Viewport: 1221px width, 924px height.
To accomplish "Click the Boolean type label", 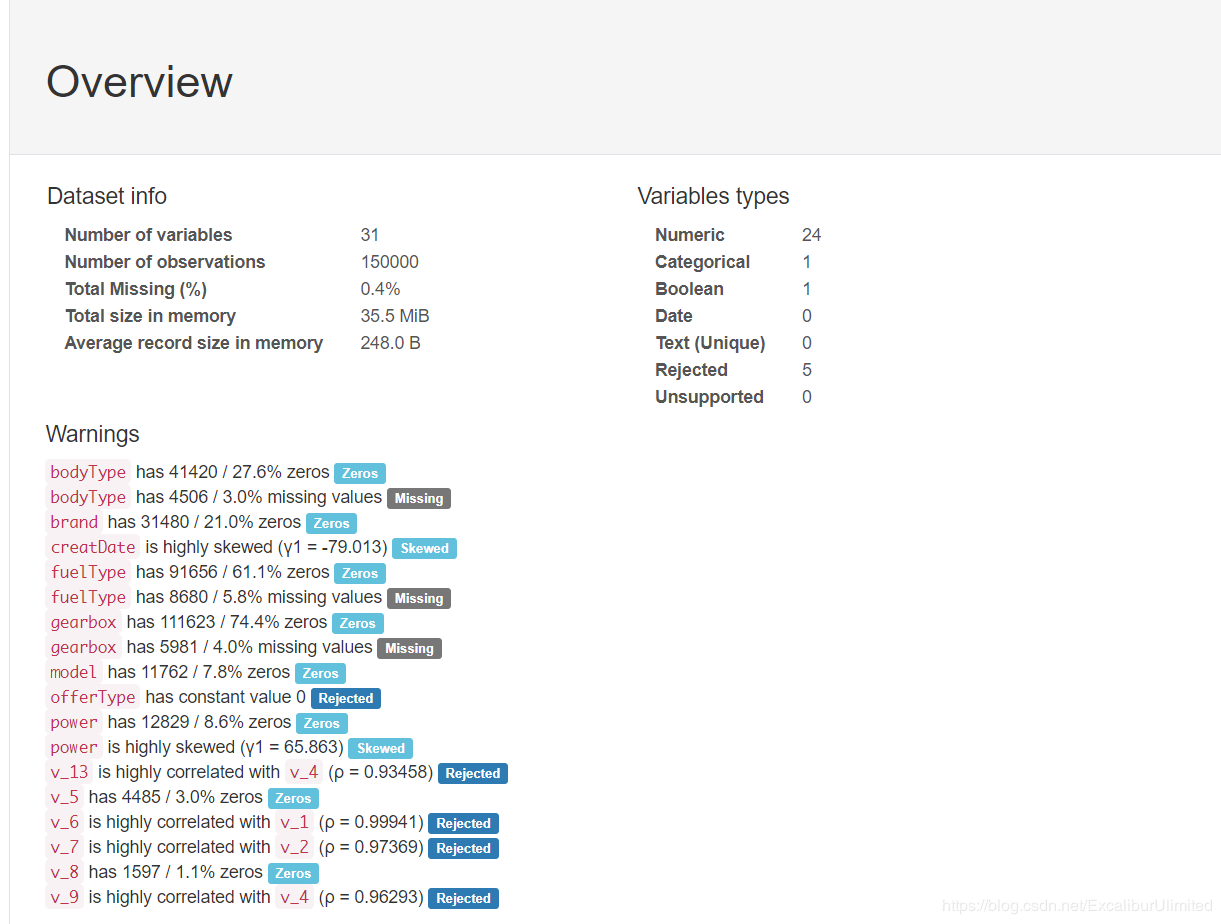I will [689, 289].
